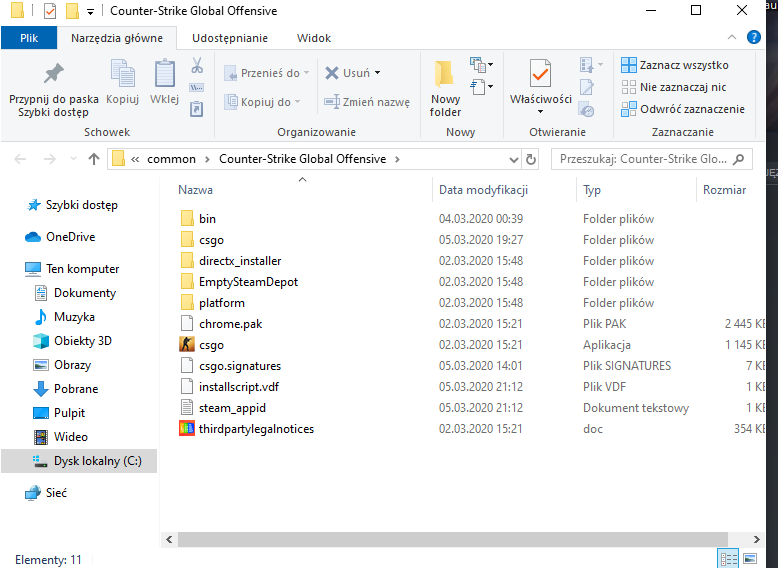
Task: Click the horizontal scrollbar thumb
Action: click(x=453, y=539)
